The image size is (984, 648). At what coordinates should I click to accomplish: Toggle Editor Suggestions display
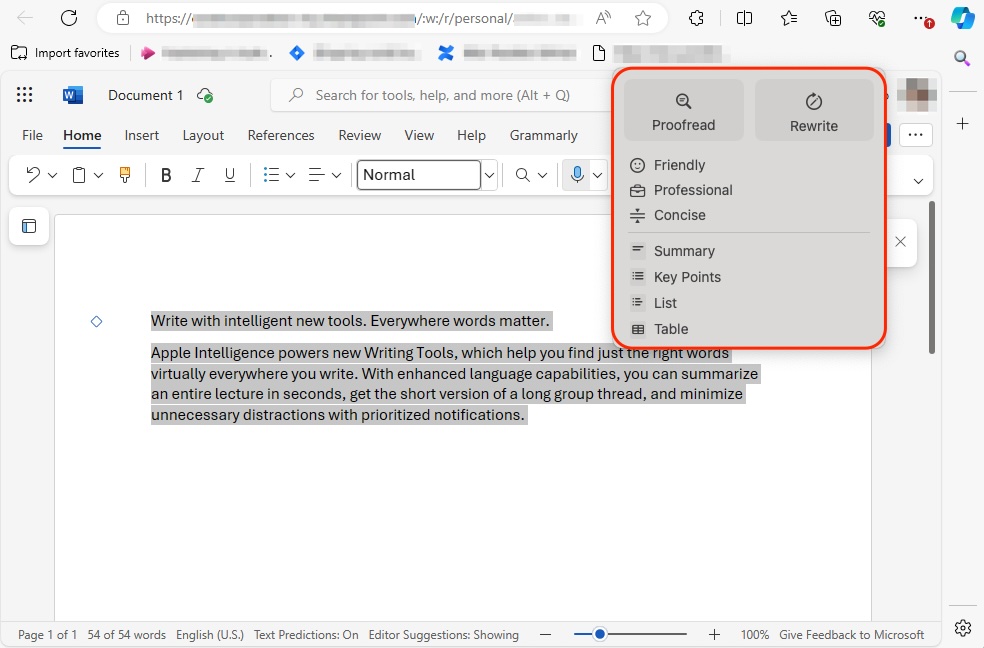point(443,634)
